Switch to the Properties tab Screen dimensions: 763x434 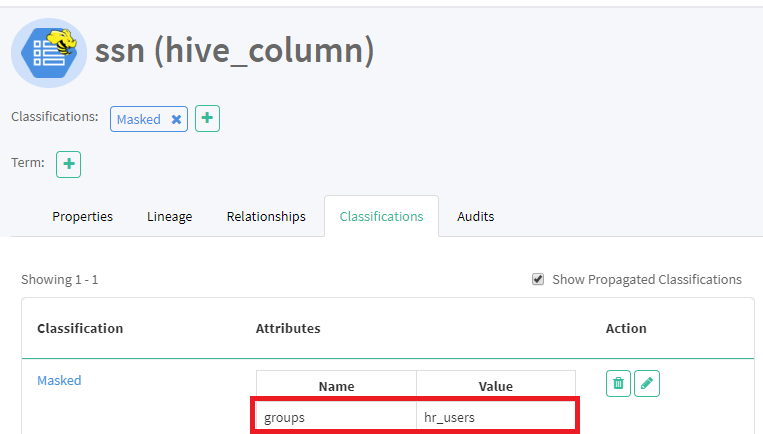coord(82,216)
